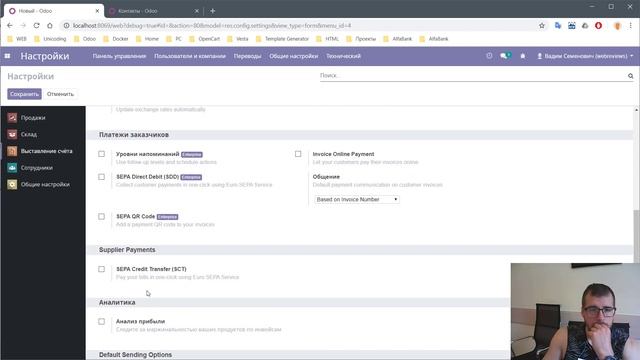Click the red Opera extension icon
The width and height of the screenshot is (640, 360).
click(x=598, y=25)
